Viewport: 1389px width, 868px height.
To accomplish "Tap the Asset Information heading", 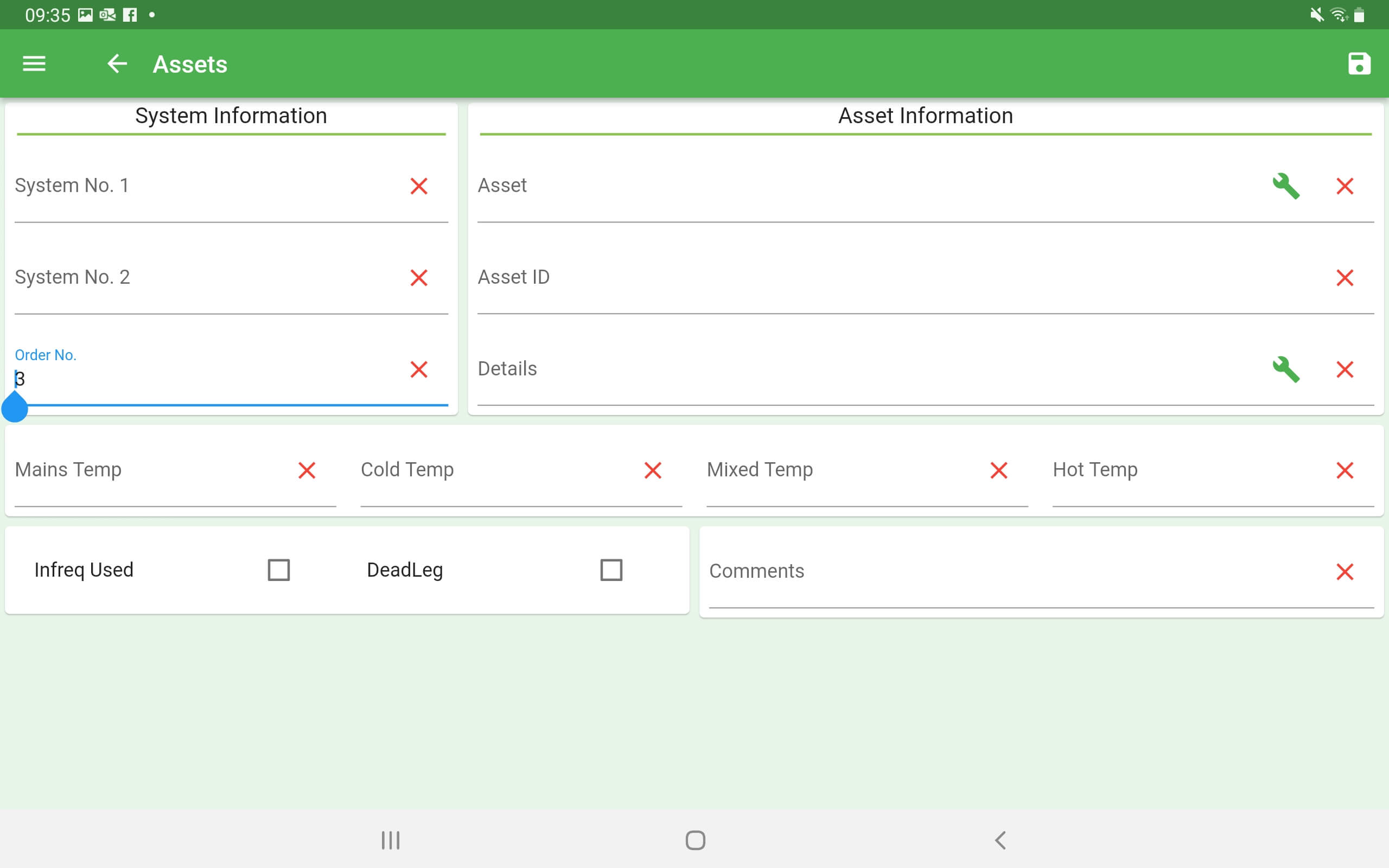I will coord(926,116).
